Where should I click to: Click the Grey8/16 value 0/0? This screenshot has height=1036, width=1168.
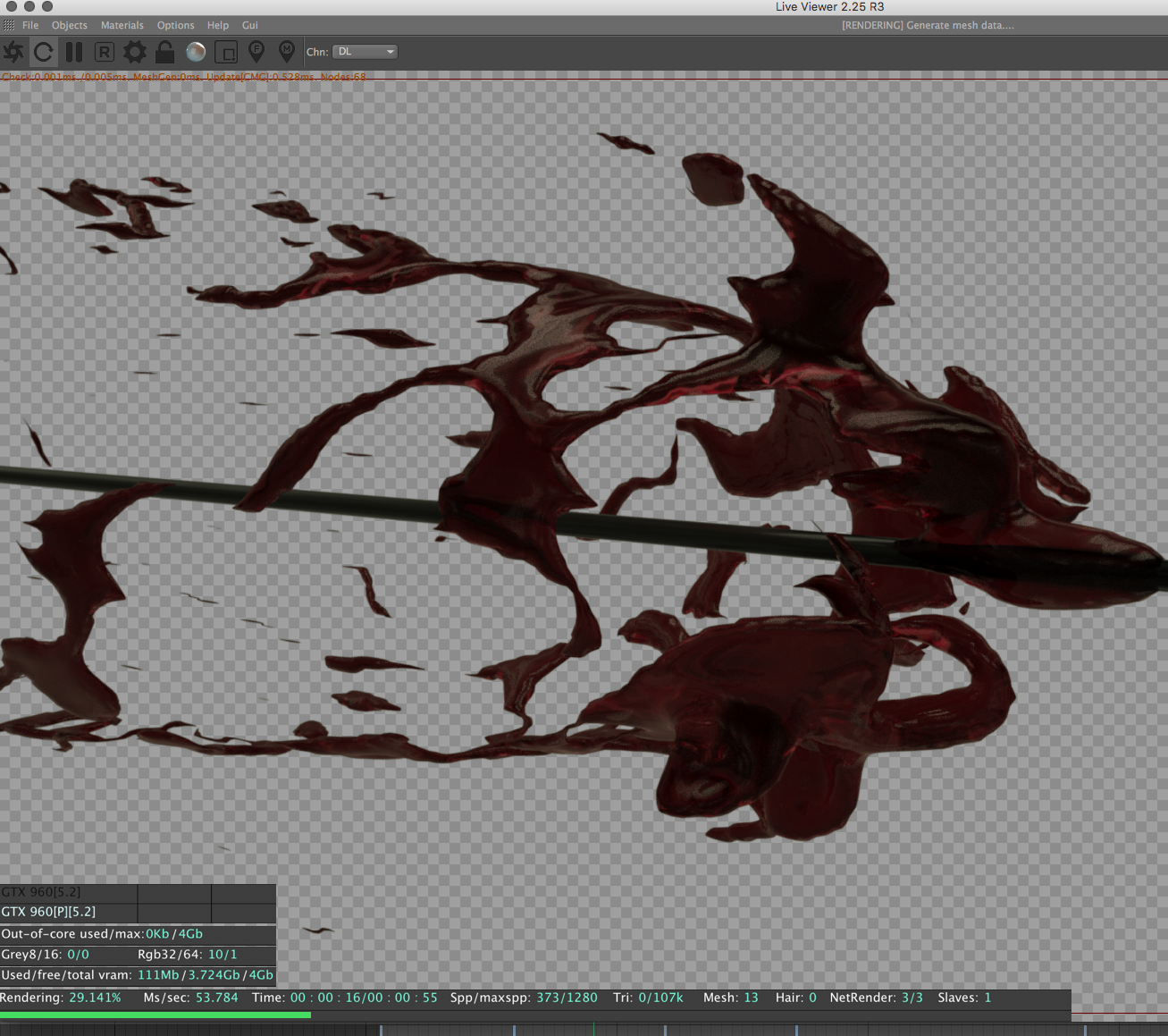79,955
